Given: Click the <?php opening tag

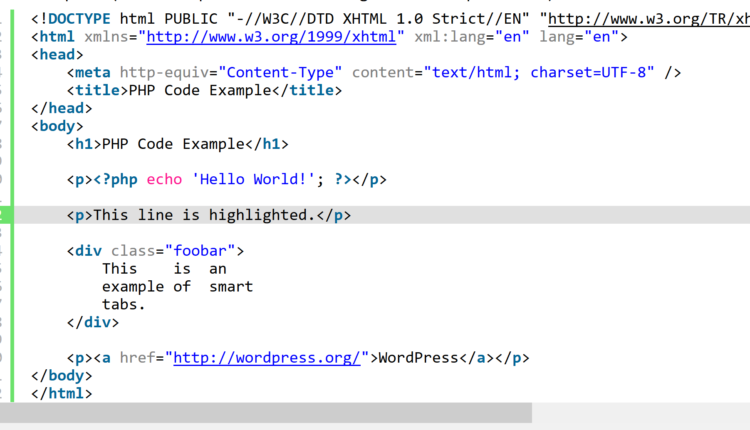Looking at the screenshot, I should pyautogui.click(x=115, y=179).
